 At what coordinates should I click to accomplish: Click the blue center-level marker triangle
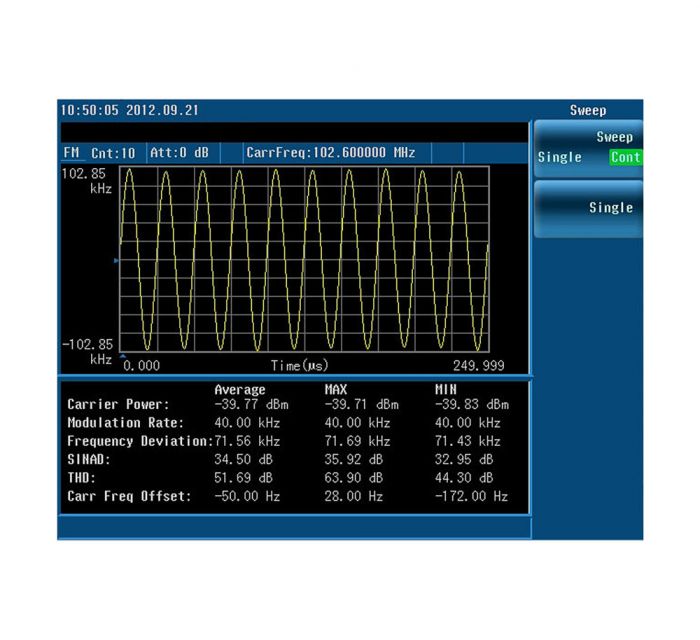click(116, 260)
